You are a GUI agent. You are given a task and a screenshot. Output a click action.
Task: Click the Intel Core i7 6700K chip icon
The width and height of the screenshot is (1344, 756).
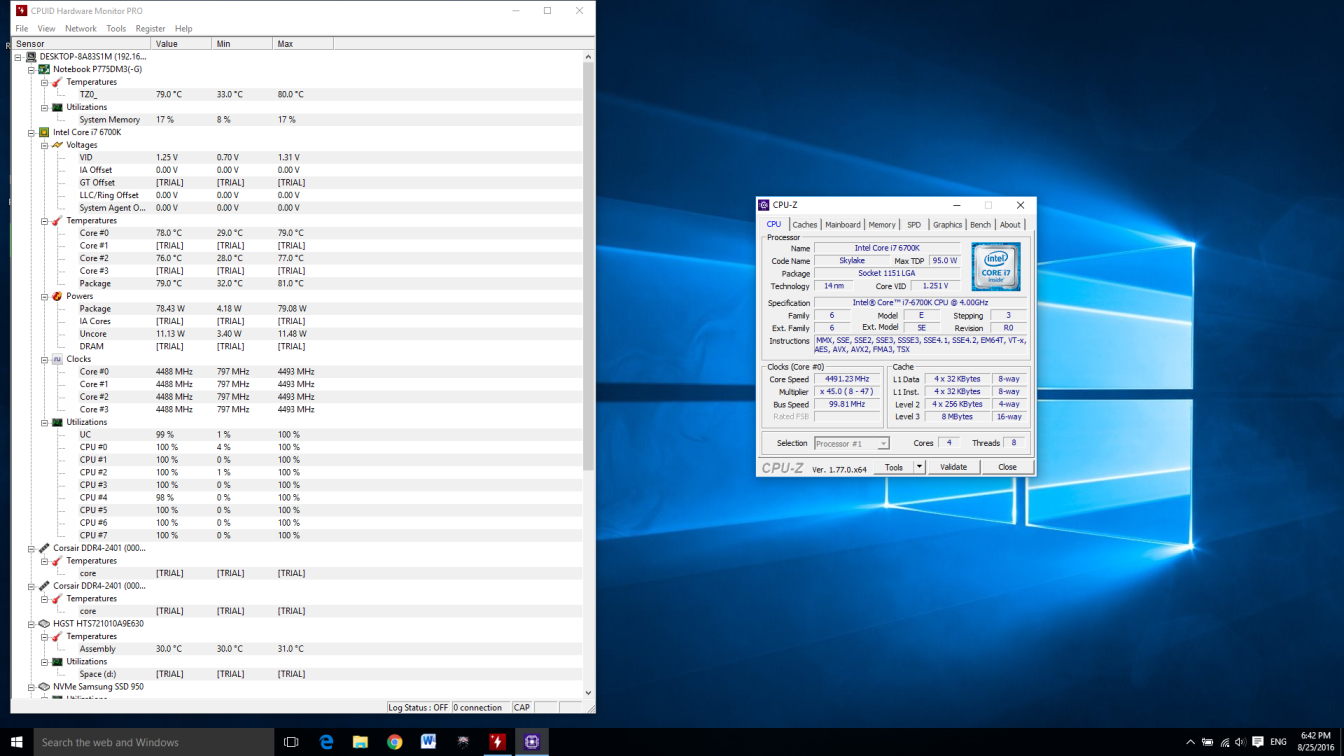(x=44, y=132)
